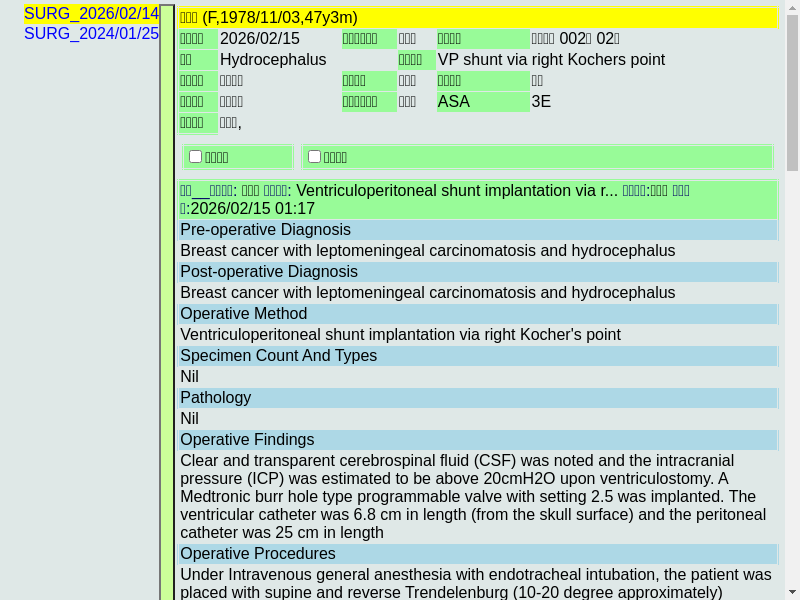Open the SURG_2026/02/14 surgery record
The width and height of the screenshot is (800, 600).
point(91,13)
